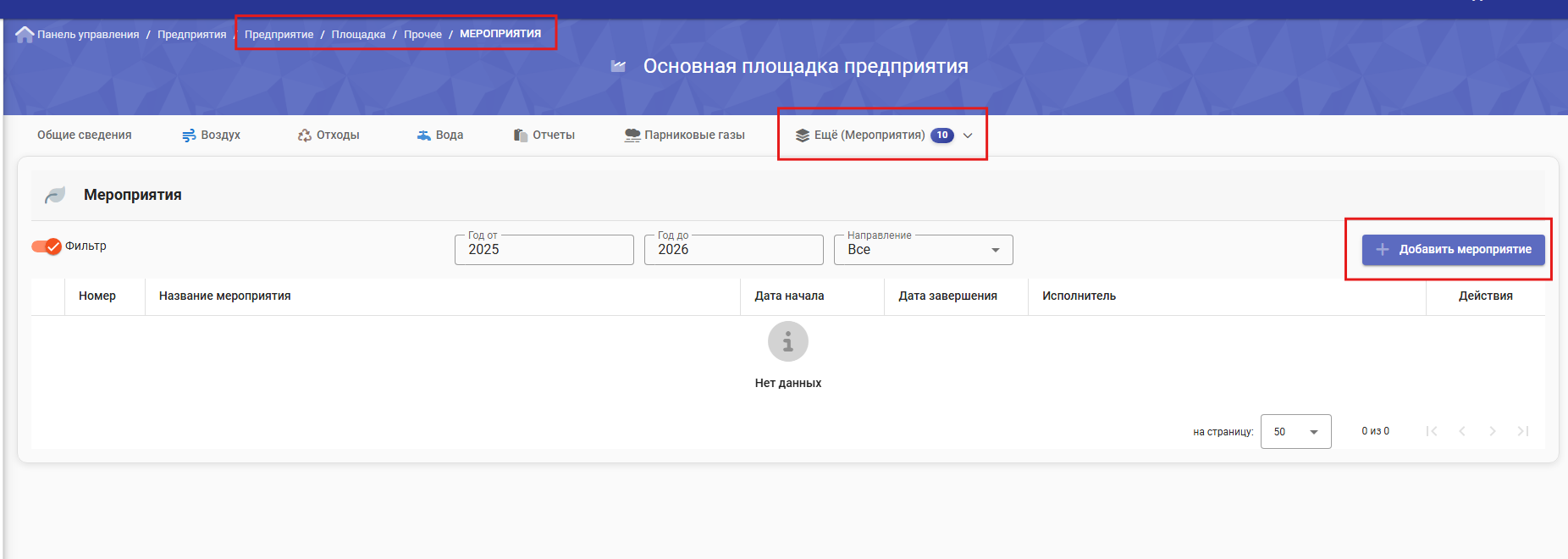Open Панель управления breadcrumb link
Image resolution: width=1568 pixels, height=559 pixels.
click(x=88, y=35)
